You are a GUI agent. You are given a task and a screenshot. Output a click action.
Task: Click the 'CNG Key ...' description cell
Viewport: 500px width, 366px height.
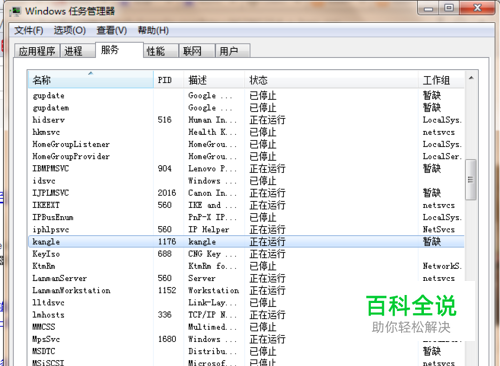click(212, 254)
